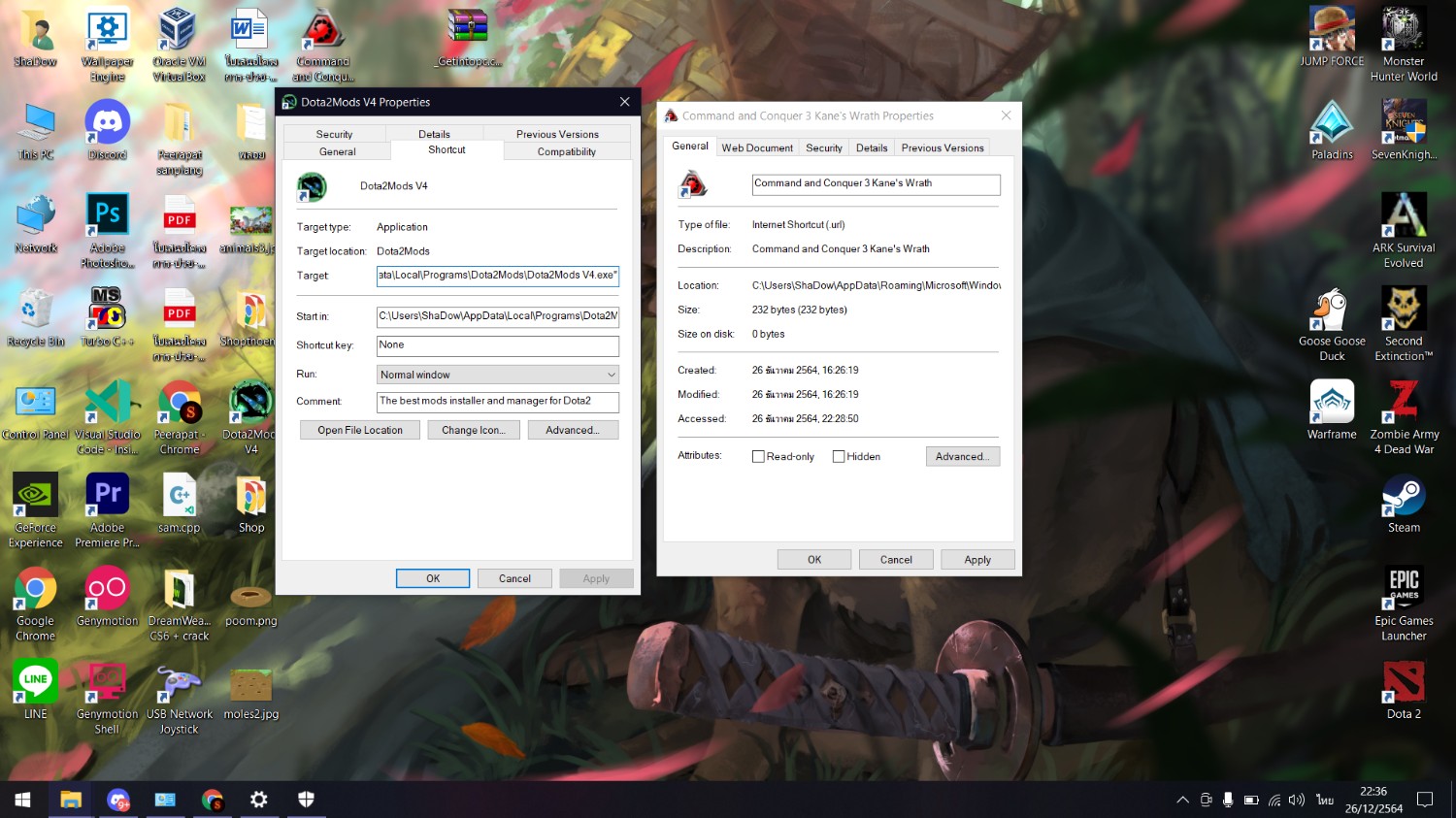The width and height of the screenshot is (1456, 818).
Task: Select the Turbo C++ desktop icon
Action: (107, 318)
